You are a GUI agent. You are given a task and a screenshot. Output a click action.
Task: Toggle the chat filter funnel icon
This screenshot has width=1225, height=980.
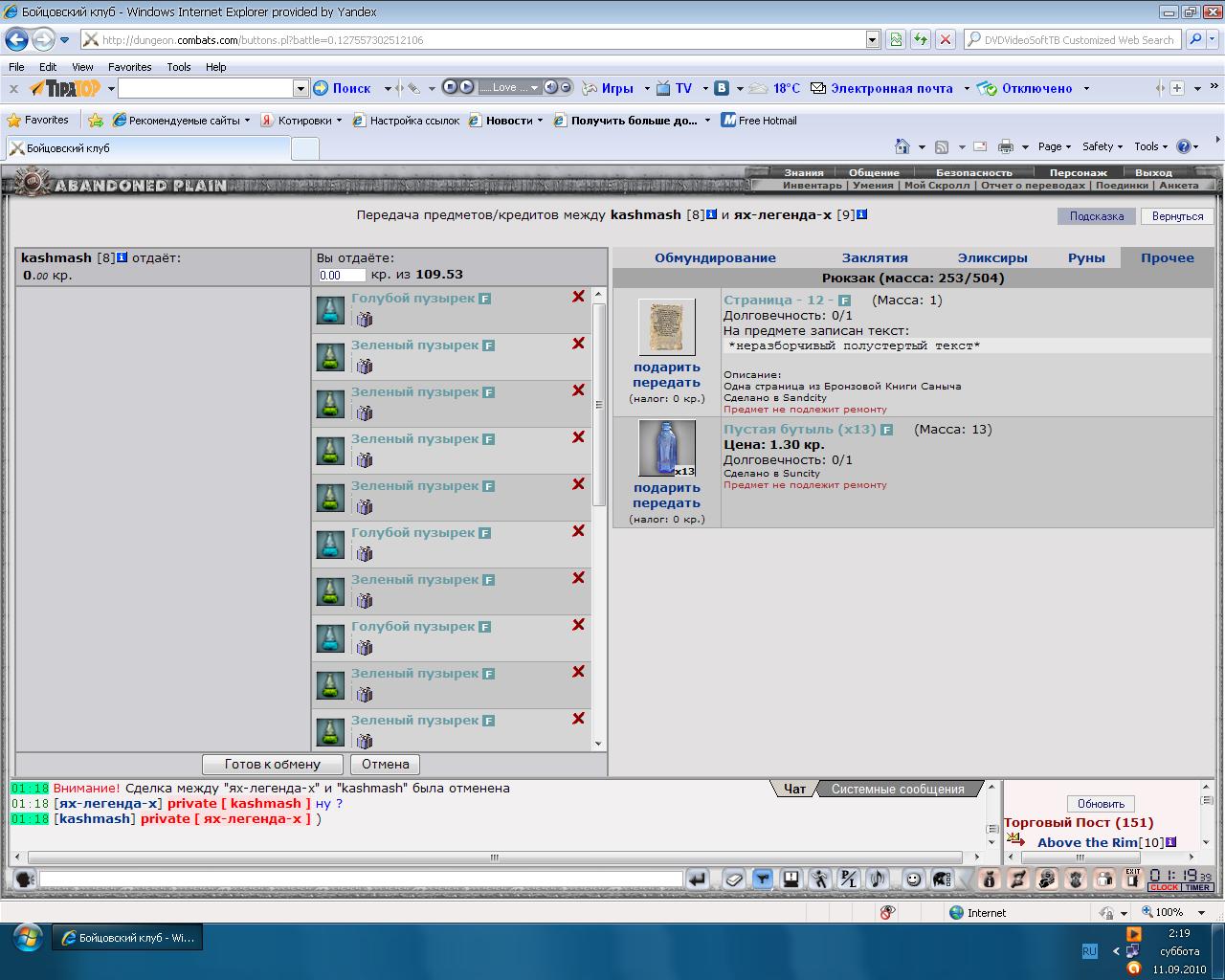pos(762,879)
